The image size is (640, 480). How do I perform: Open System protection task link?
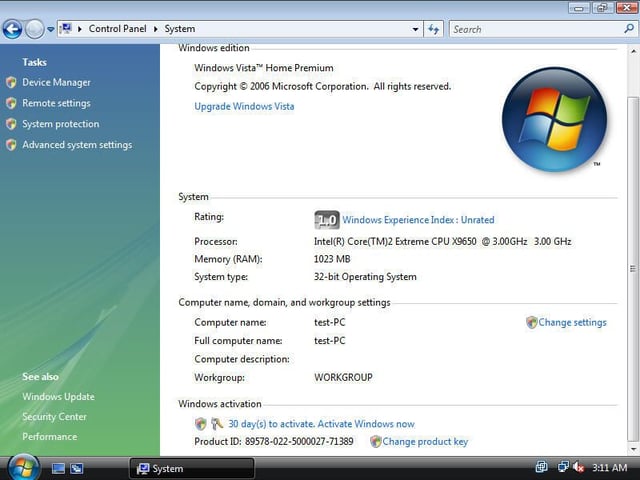61,124
